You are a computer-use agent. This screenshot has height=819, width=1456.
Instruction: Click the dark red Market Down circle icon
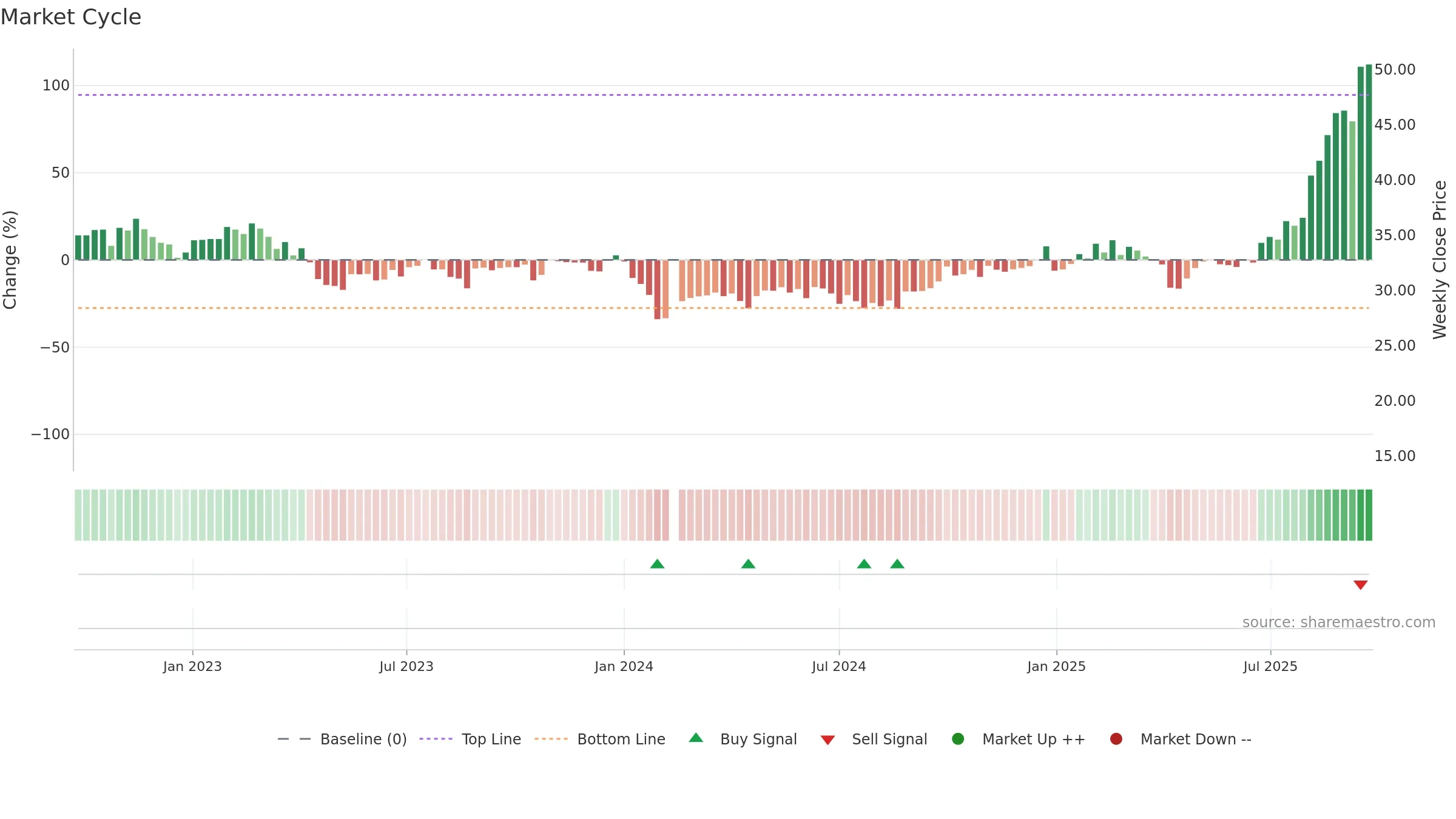pos(1116,739)
